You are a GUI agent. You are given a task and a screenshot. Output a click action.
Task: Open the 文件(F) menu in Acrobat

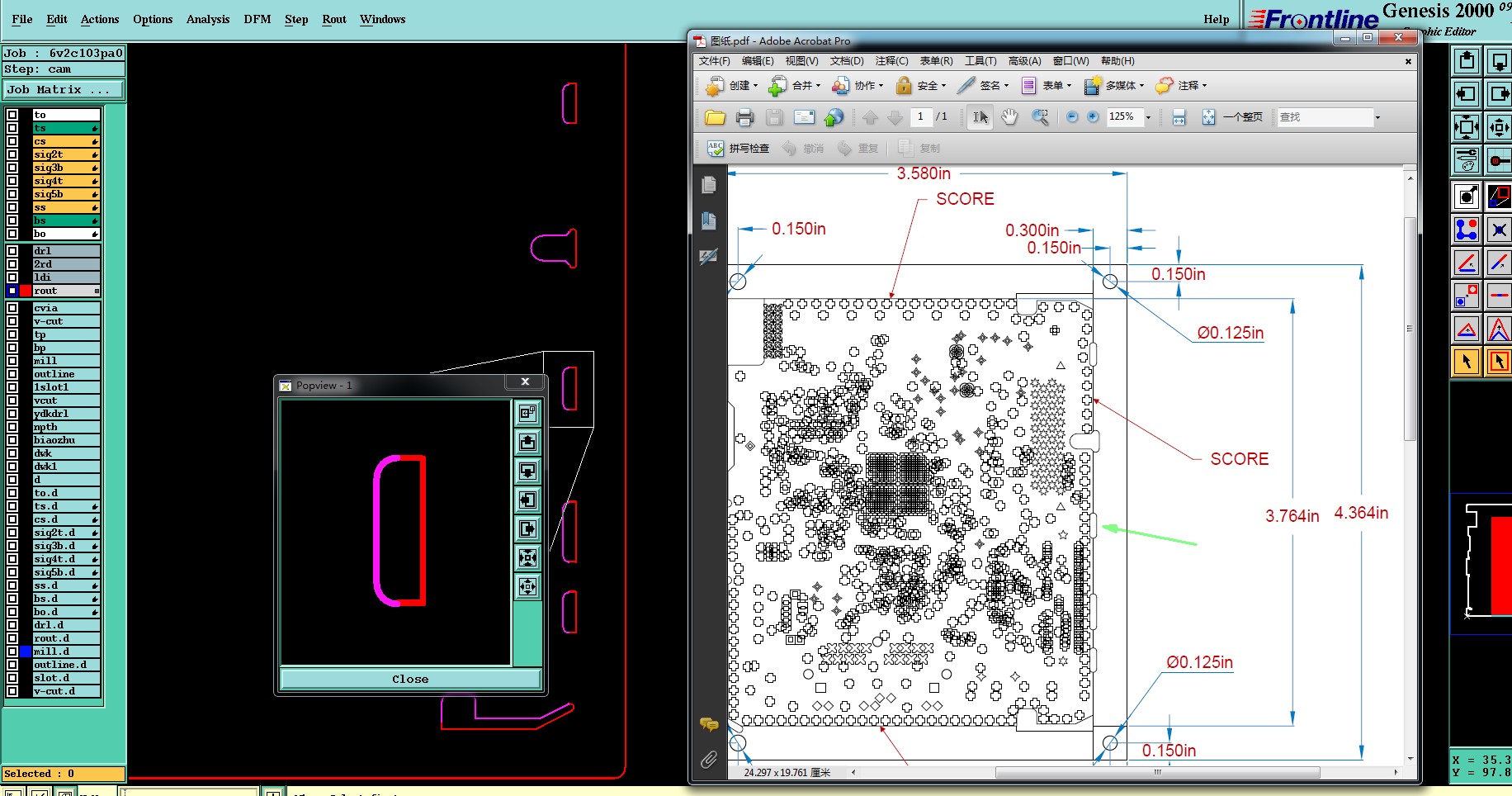click(714, 61)
